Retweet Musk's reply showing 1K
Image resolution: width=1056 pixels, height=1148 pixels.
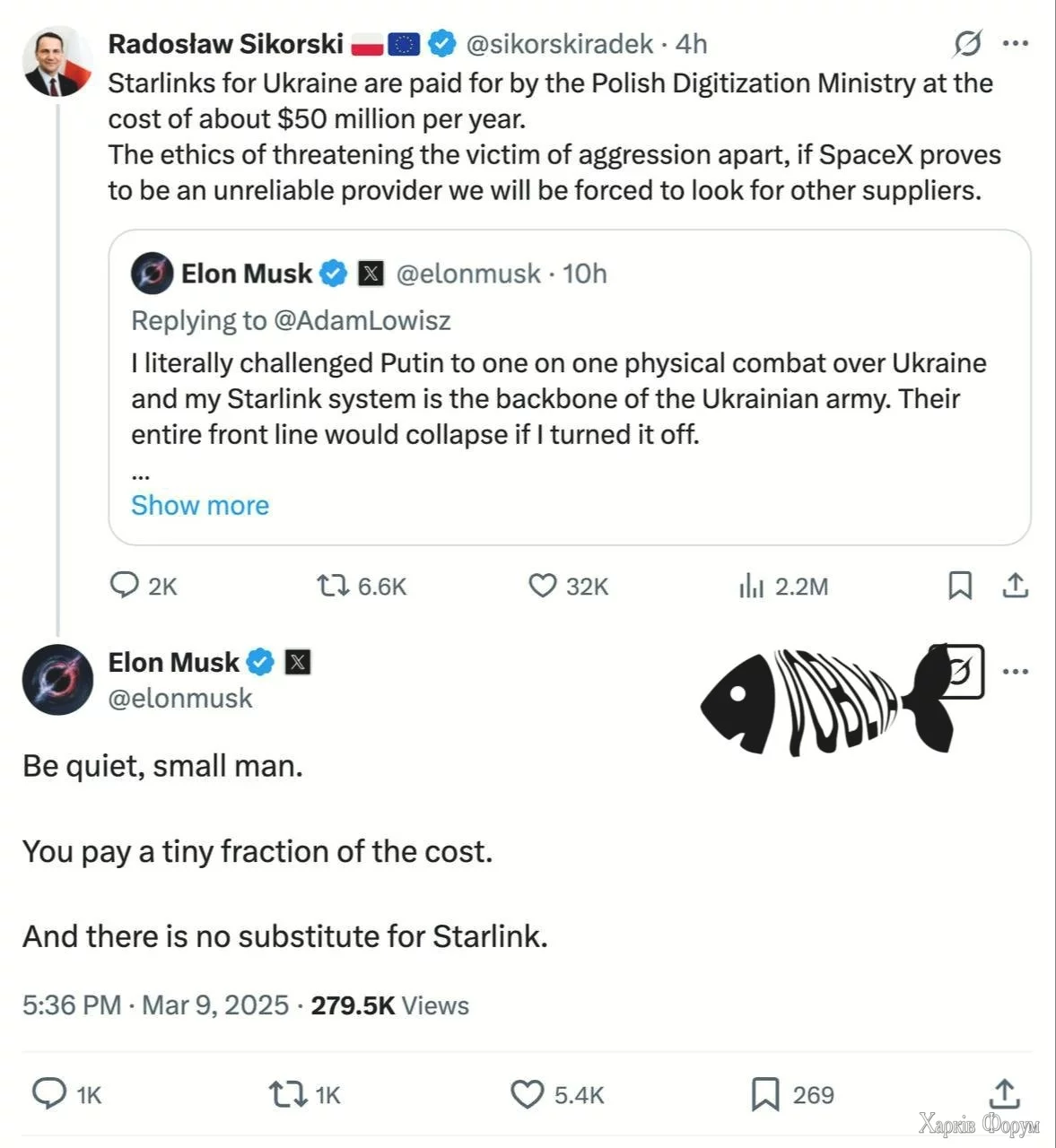[288, 1094]
